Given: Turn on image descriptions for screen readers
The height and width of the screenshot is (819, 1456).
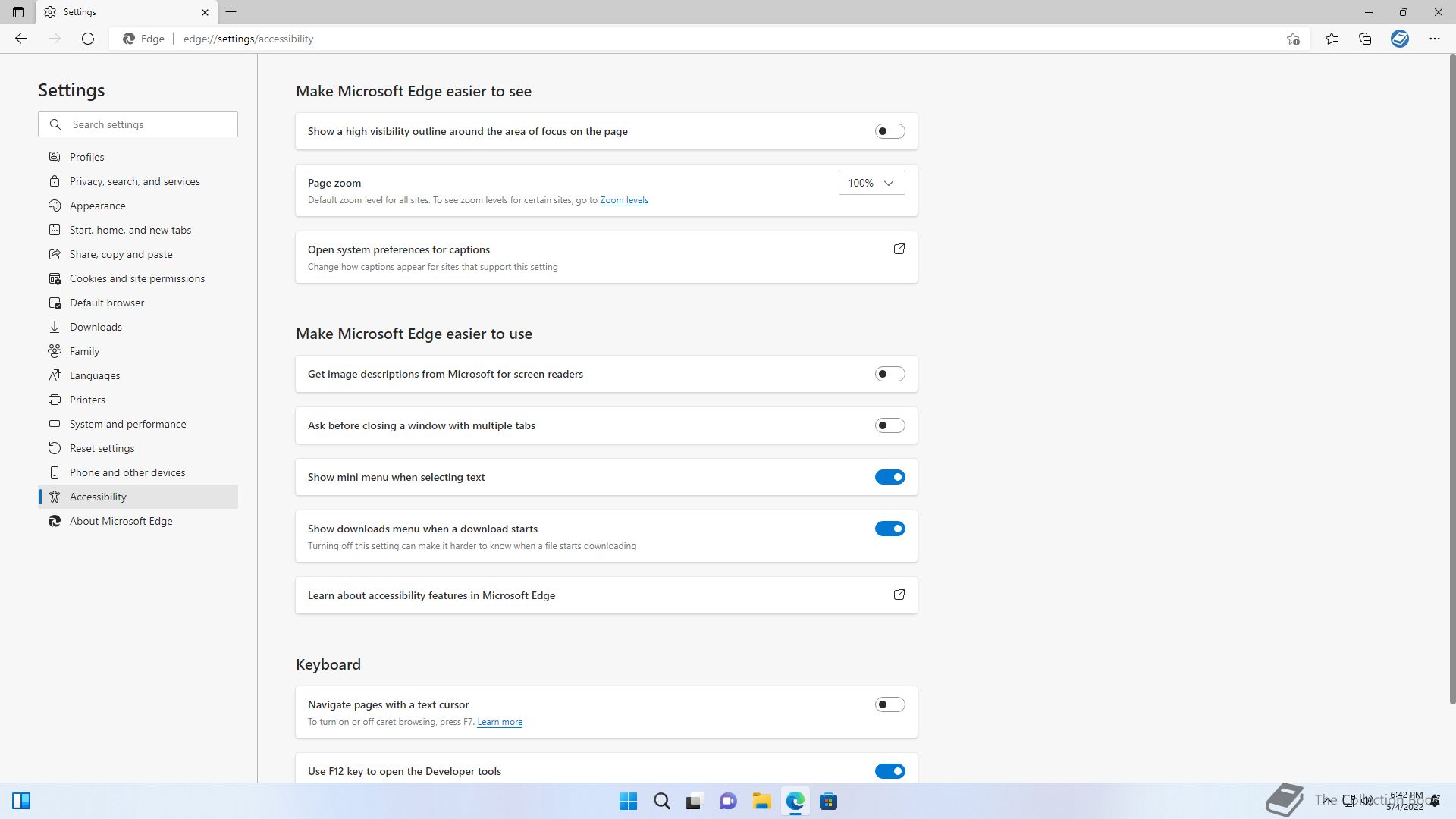Looking at the screenshot, I should point(890,374).
